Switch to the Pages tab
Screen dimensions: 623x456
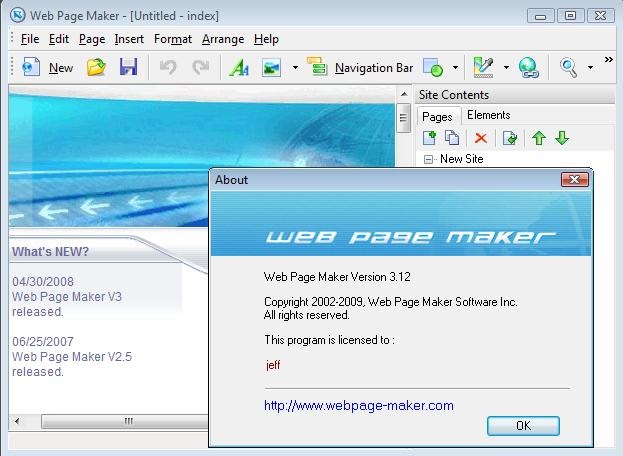pos(437,117)
